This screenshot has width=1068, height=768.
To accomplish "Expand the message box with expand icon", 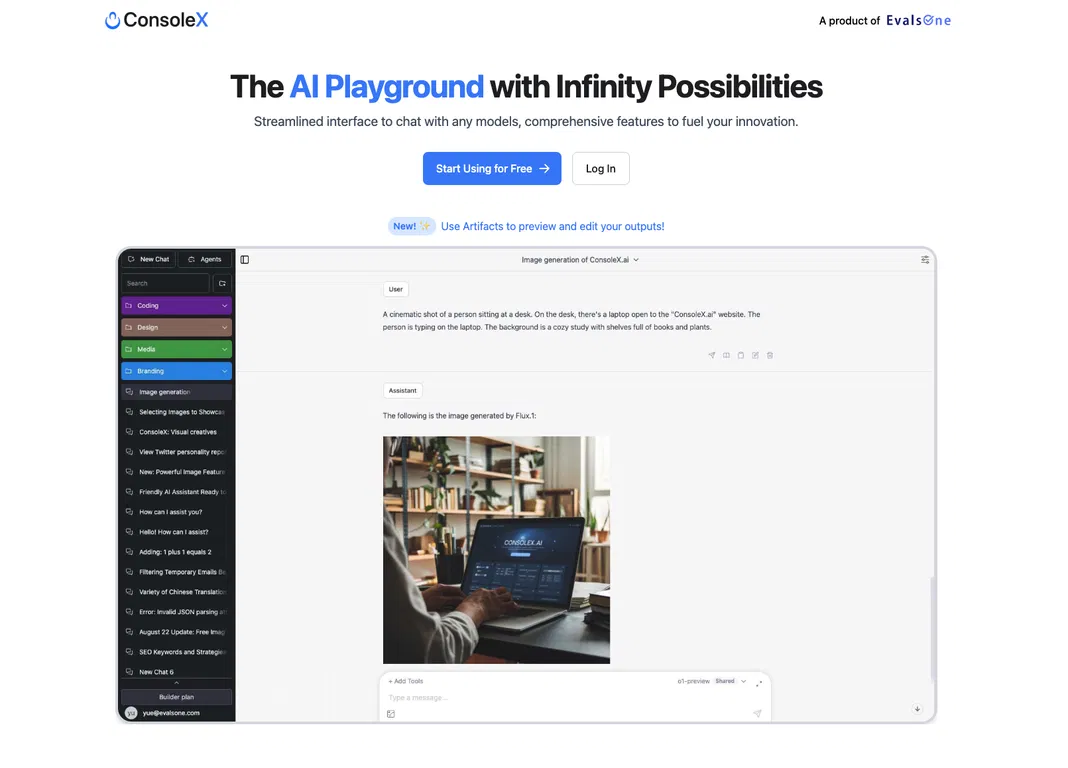I will tap(759, 682).
